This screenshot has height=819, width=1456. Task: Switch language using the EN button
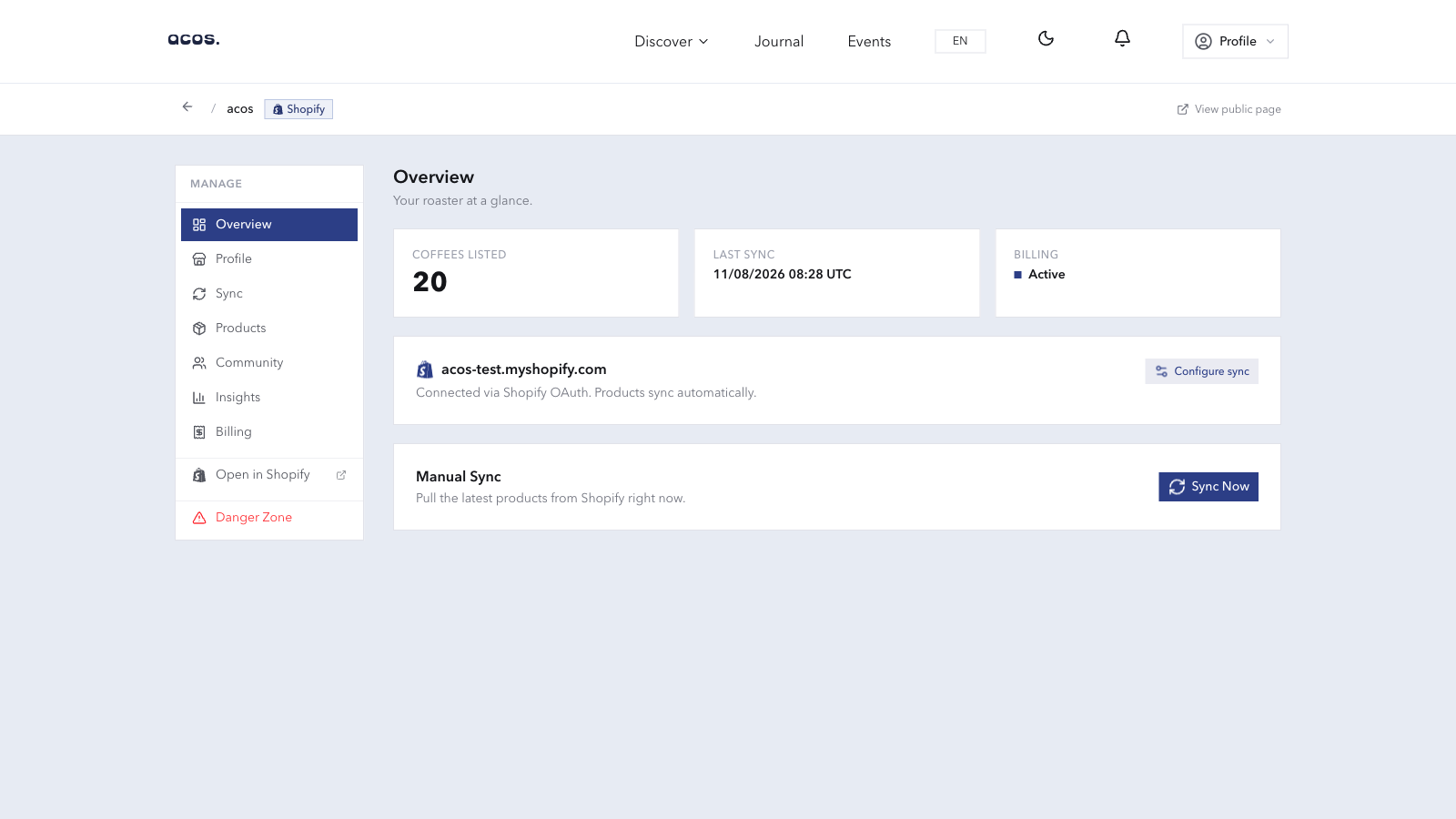point(960,41)
